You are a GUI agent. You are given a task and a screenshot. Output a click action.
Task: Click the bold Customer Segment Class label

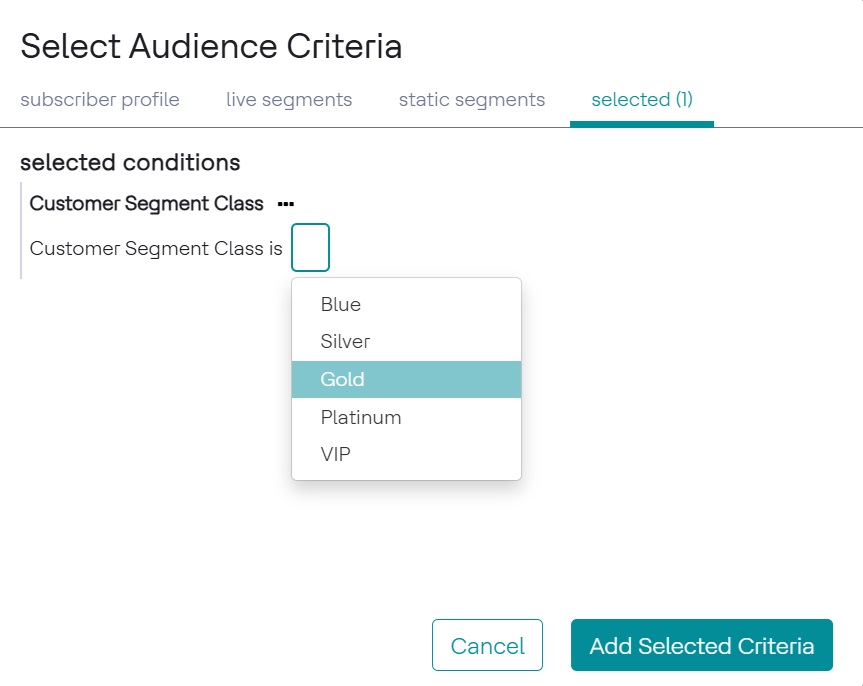(146, 204)
